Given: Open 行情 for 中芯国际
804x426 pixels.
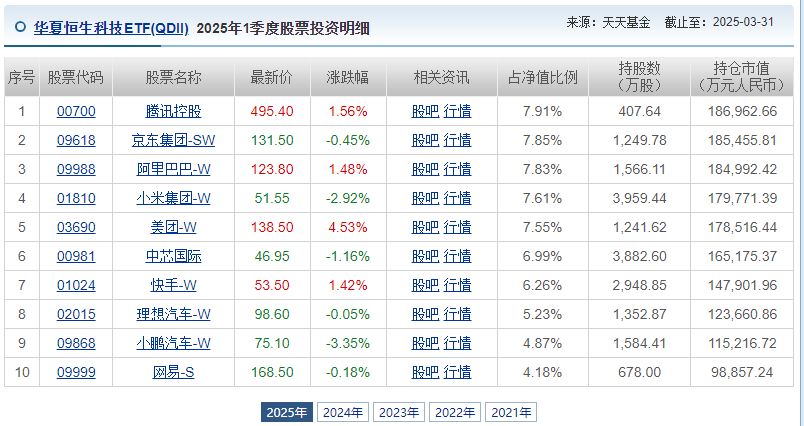Looking at the screenshot, I should [457, 256].
